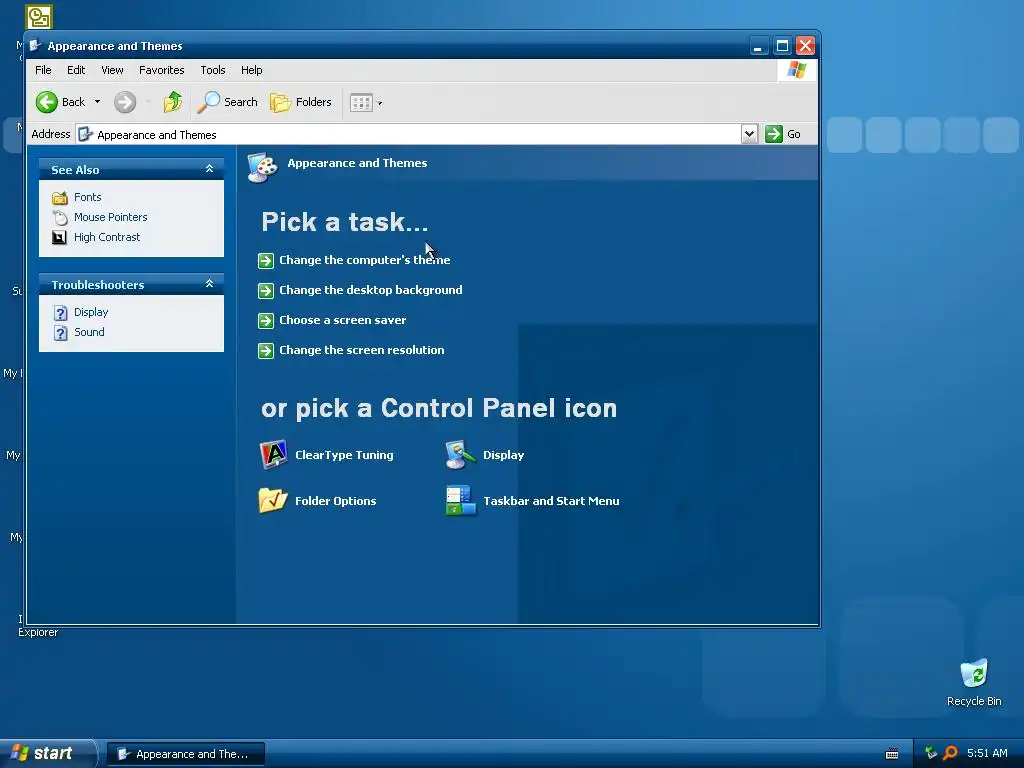Click the Start button
1024x768 pixels.
(x=47, y=754)
